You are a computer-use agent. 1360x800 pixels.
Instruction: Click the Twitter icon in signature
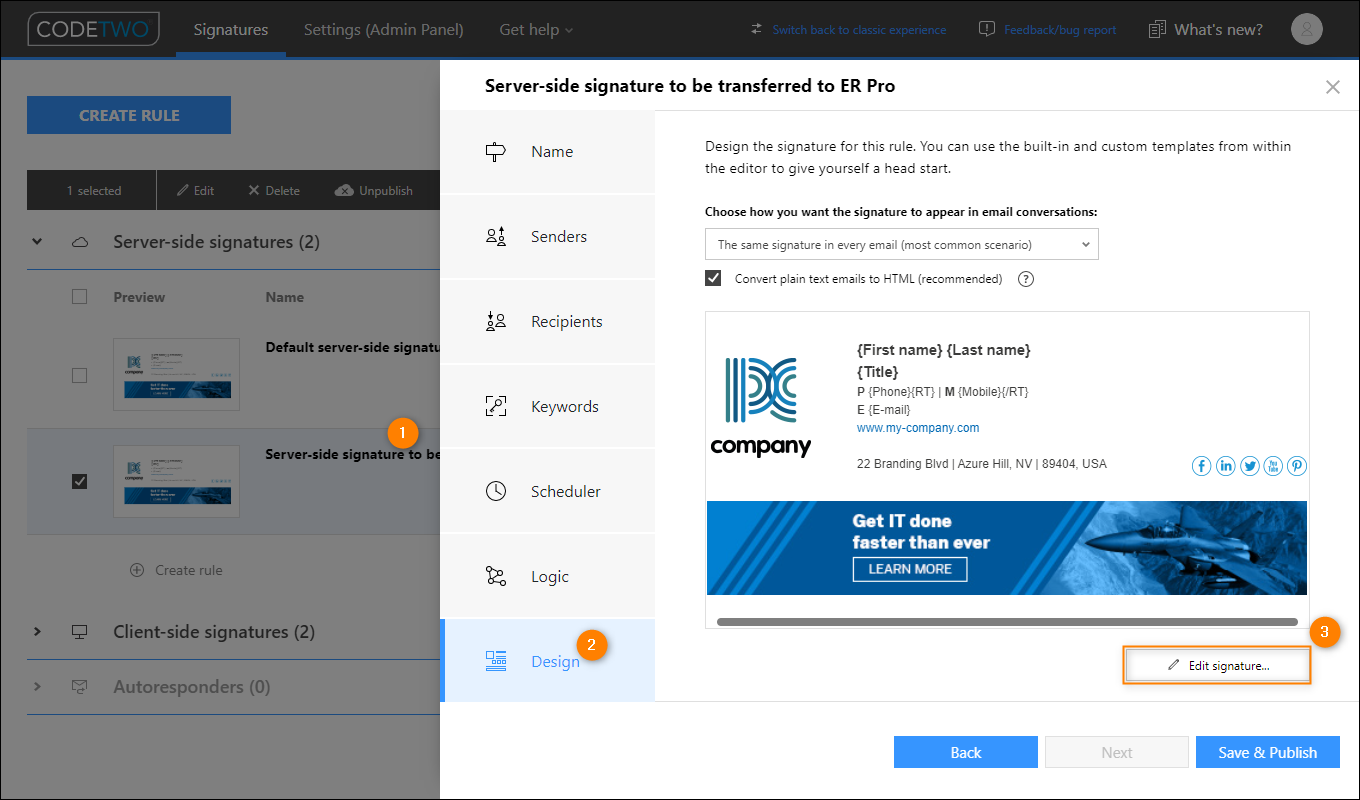1249,466
